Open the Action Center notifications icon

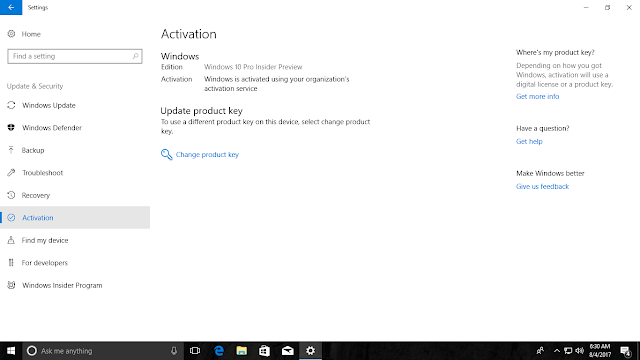point(626,351)
